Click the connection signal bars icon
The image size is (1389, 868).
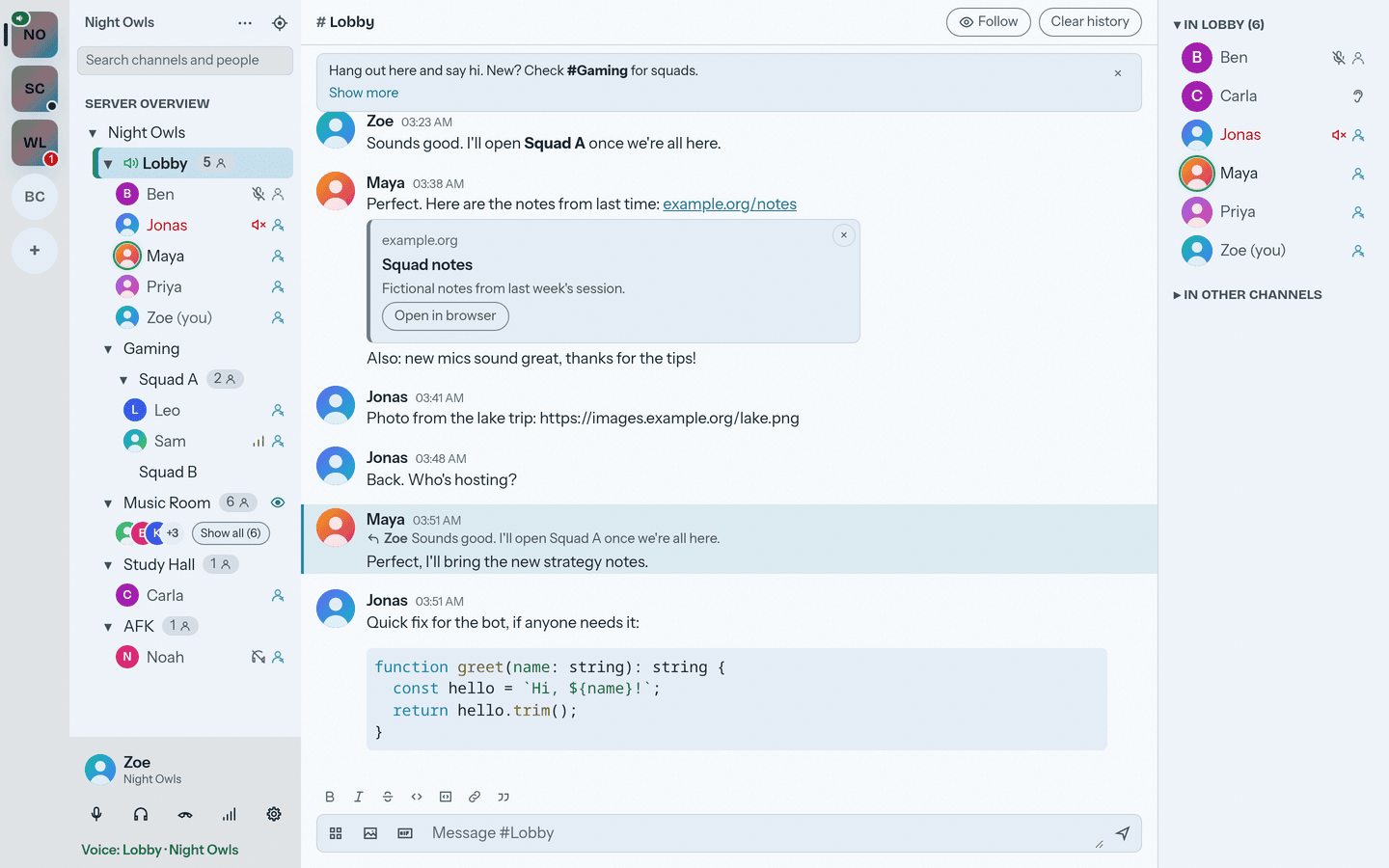[230, 814]
